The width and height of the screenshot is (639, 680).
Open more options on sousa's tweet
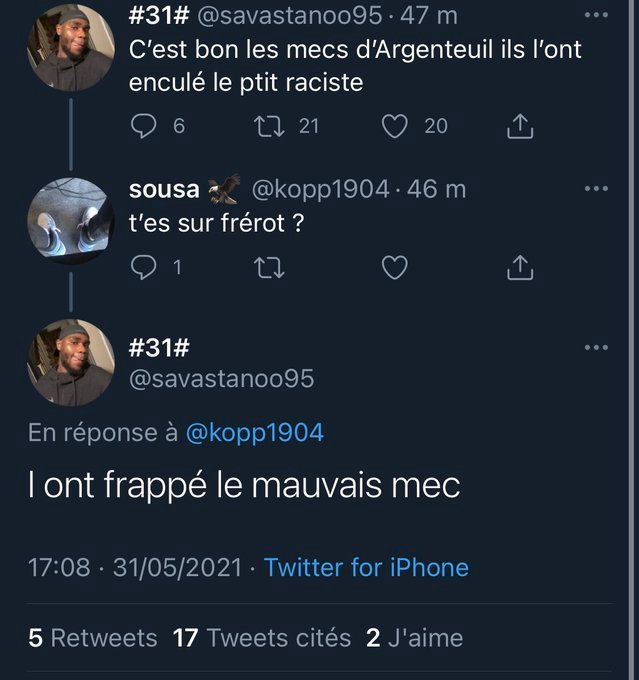595,188
